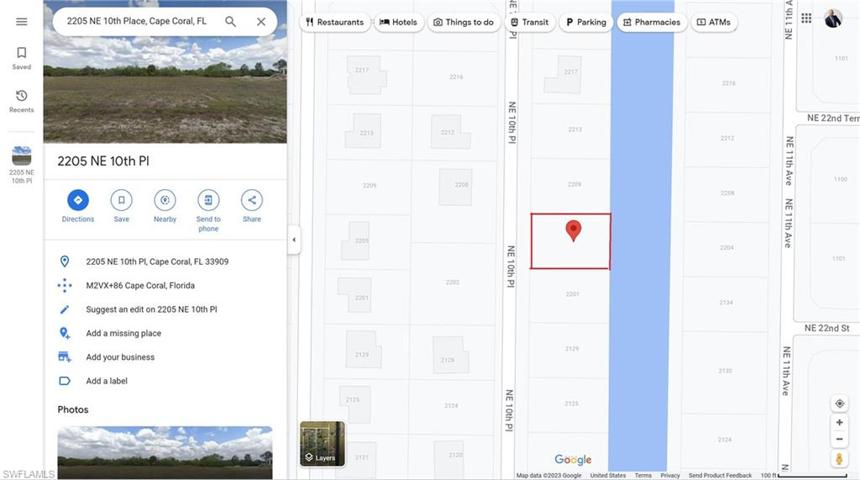Open the Layers map switcher
This screenshot has height=480, width=860.
322,444
